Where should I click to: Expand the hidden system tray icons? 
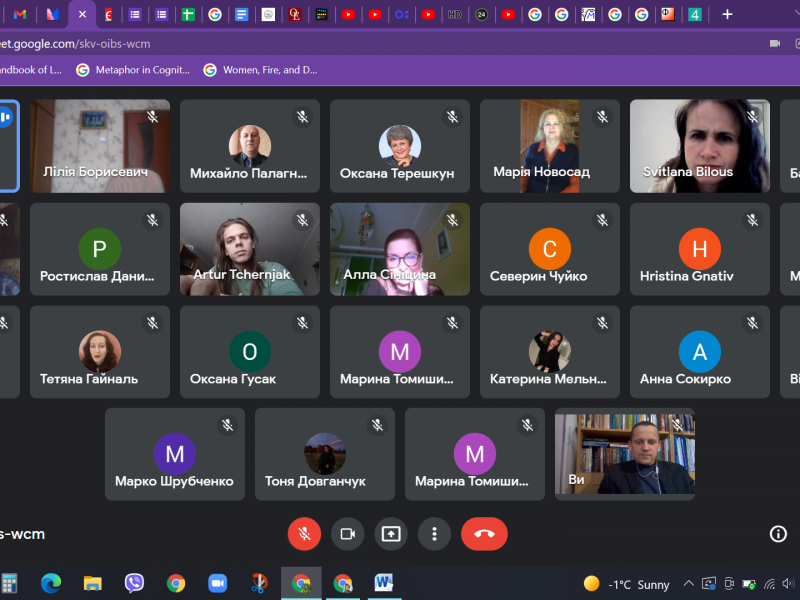tap(688, 584)
